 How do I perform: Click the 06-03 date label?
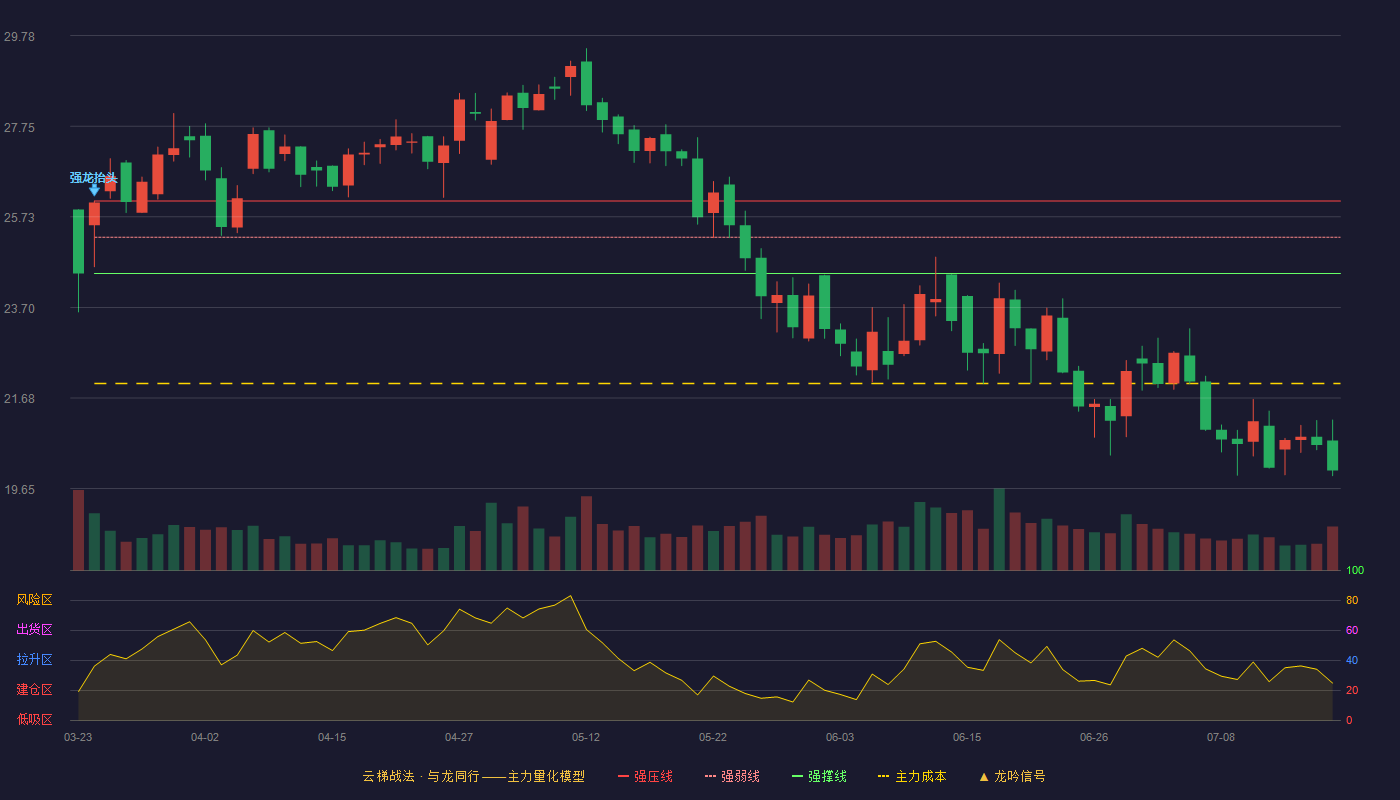pyautogui.click(x=840, y=737)
